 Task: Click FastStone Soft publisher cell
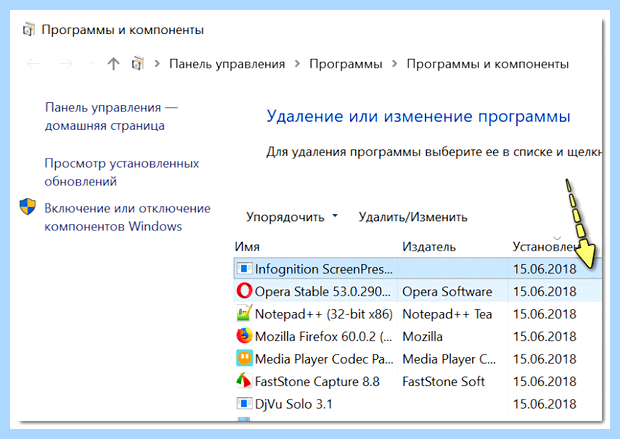point(443,382)
